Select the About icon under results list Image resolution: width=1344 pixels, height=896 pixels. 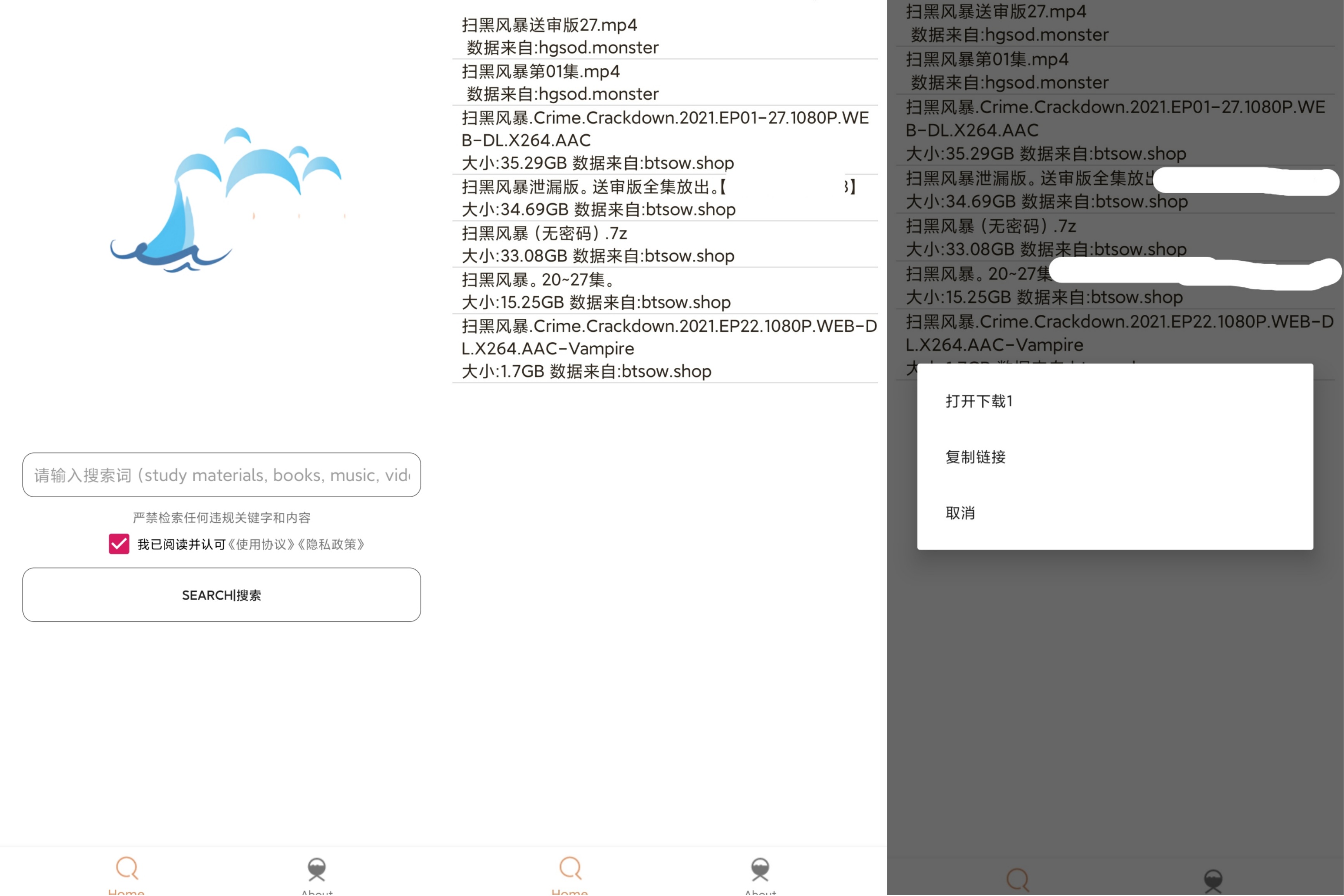pos(760,867)
